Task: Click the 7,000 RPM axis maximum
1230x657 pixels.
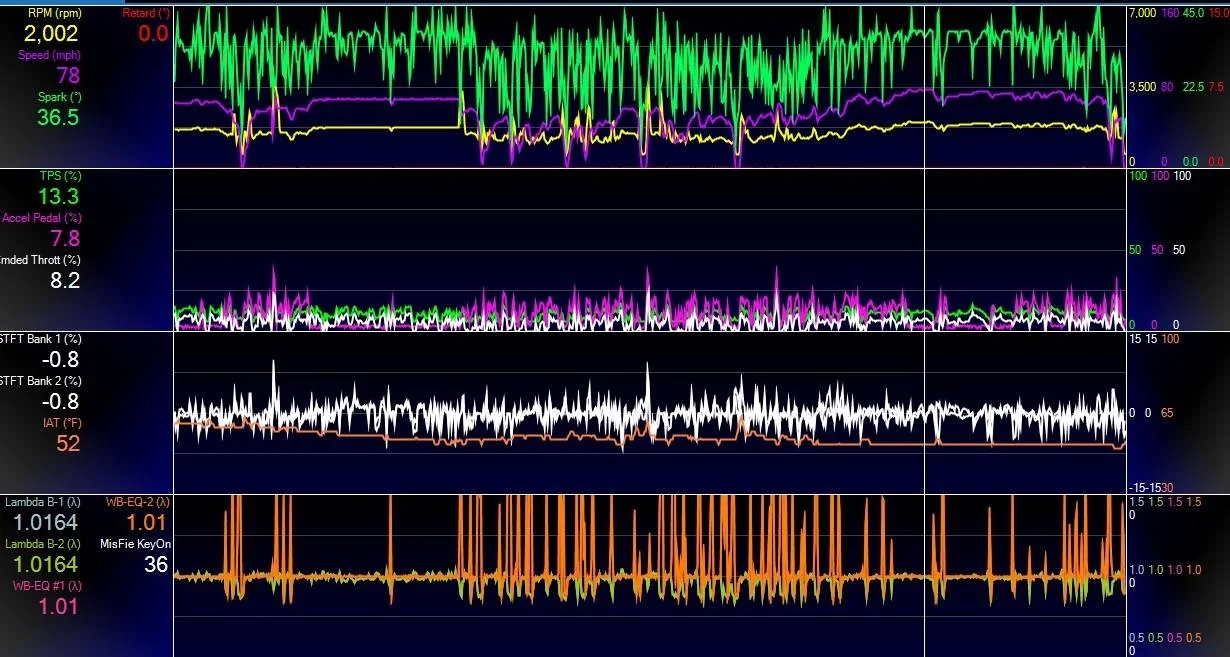Action: (1141, 13)
